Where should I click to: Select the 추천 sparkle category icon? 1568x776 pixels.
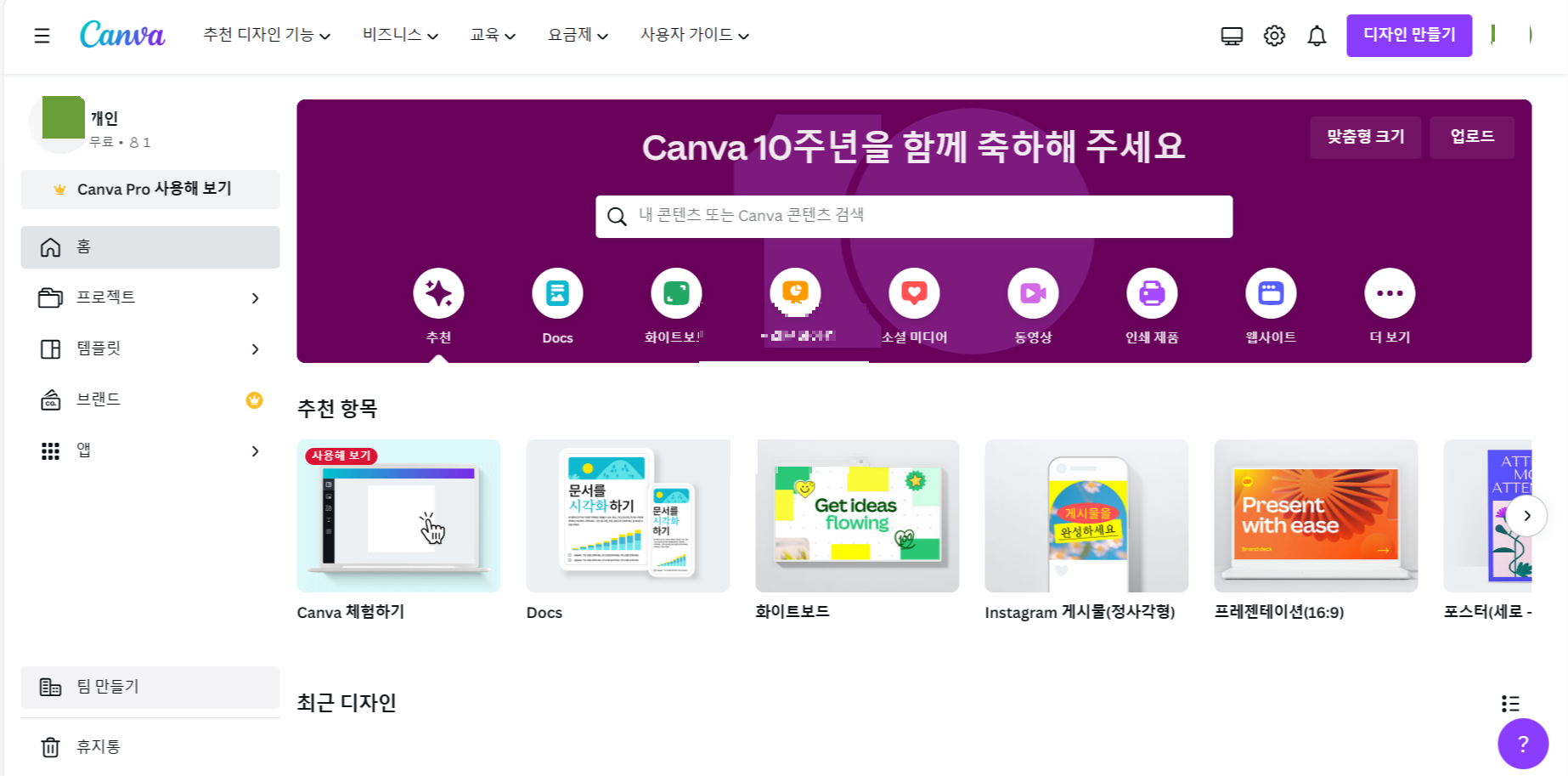tap(438, 293)
